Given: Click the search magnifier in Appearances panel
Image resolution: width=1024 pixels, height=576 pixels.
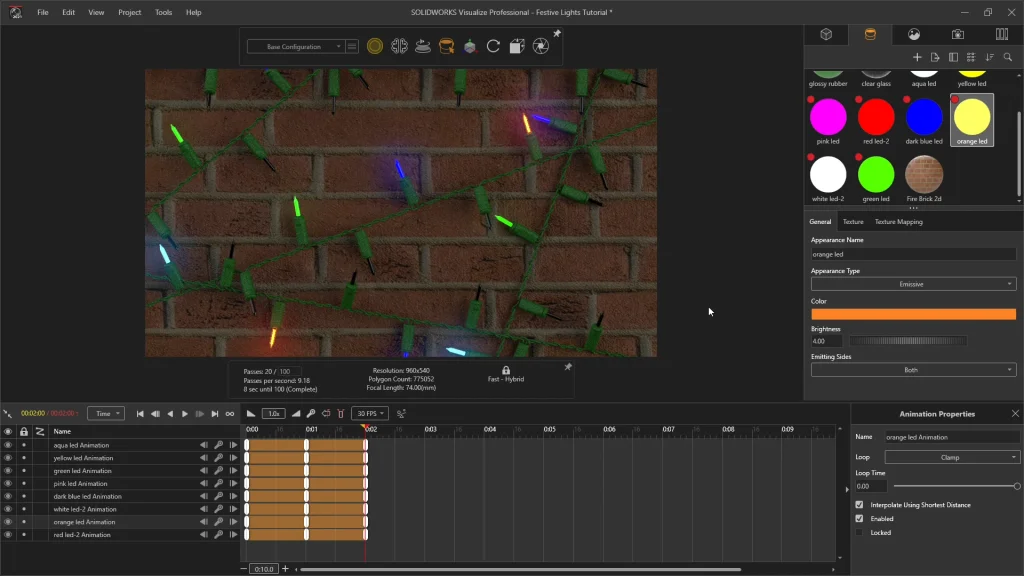Looking at the screenshot, I should coord(1007,57).
